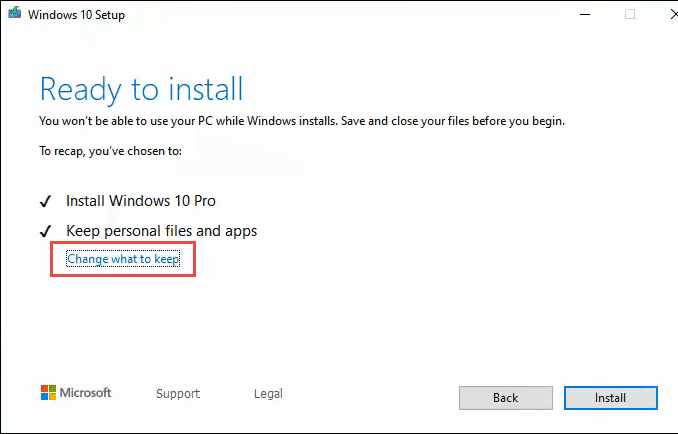Open the Legal link

pos(268,394)
